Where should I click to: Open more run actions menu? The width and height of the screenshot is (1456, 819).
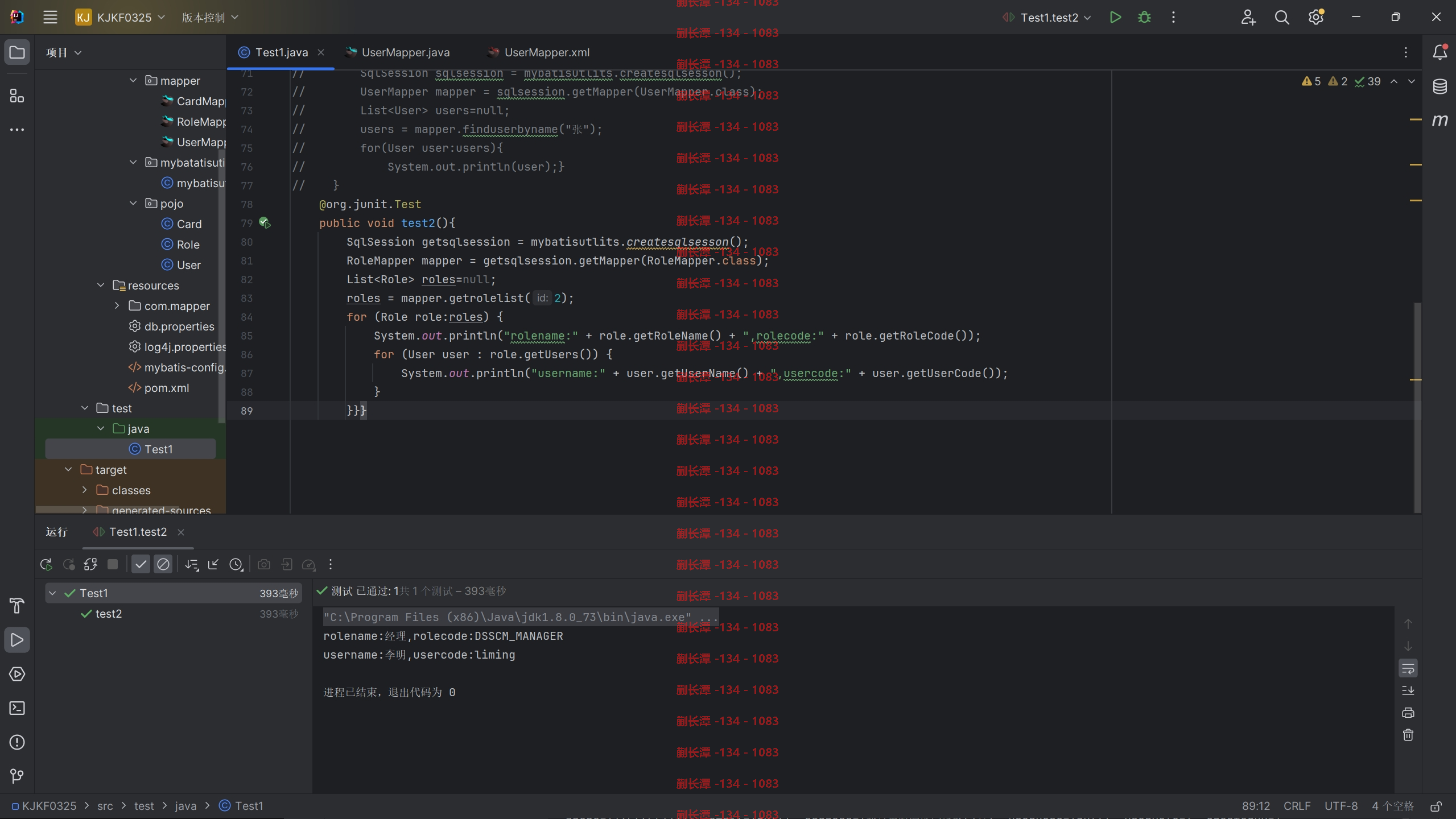1173,17
